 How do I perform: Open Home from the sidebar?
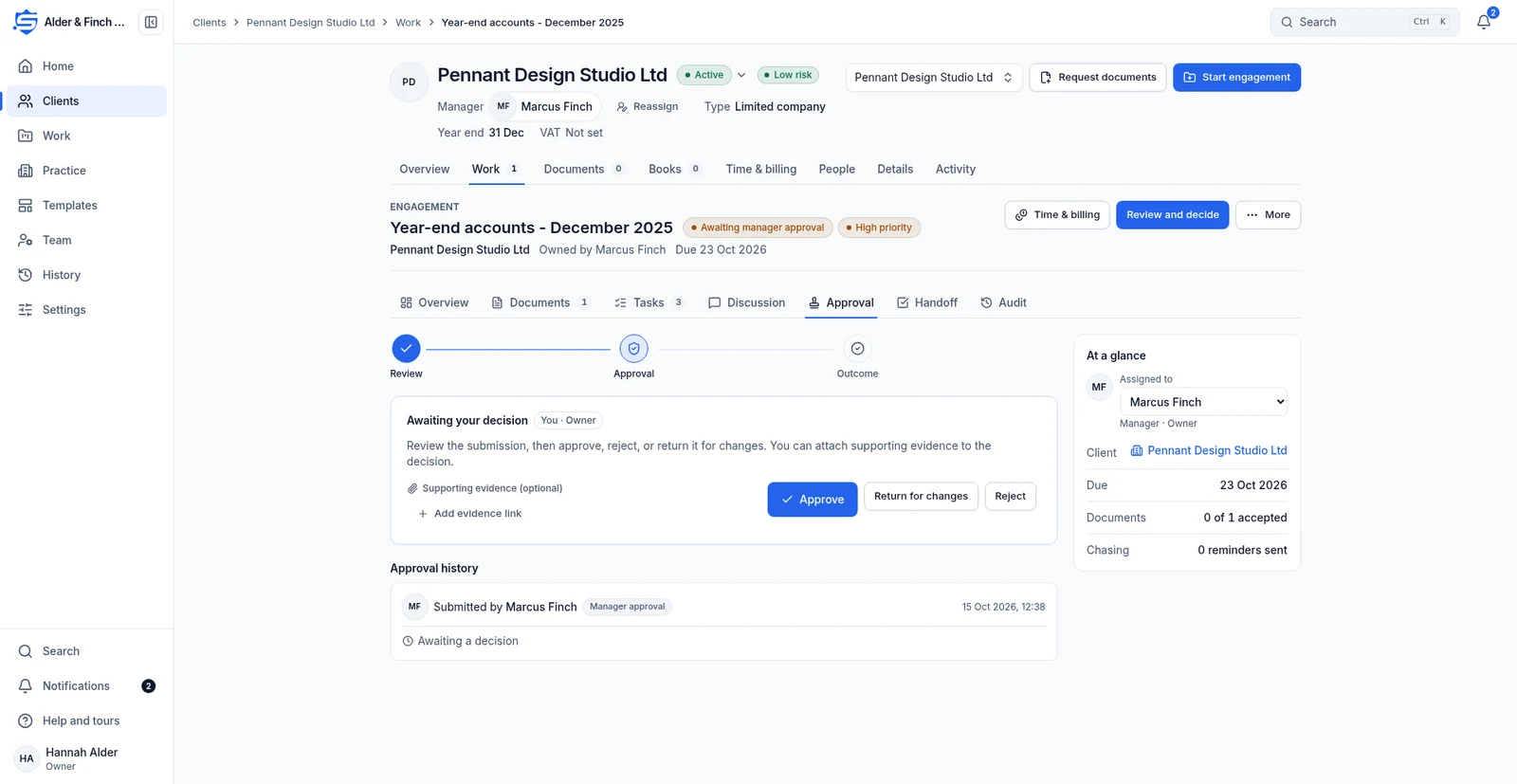[x=86, y=66]
